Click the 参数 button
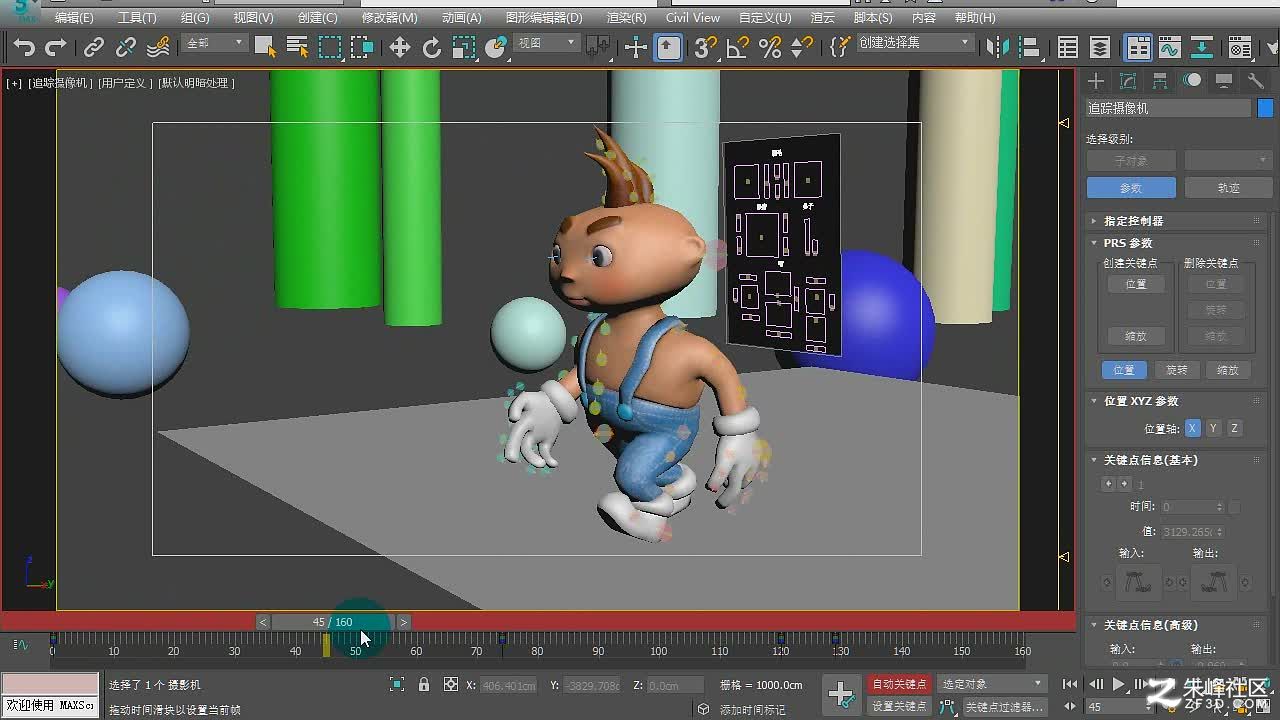 coord(1131,188)
